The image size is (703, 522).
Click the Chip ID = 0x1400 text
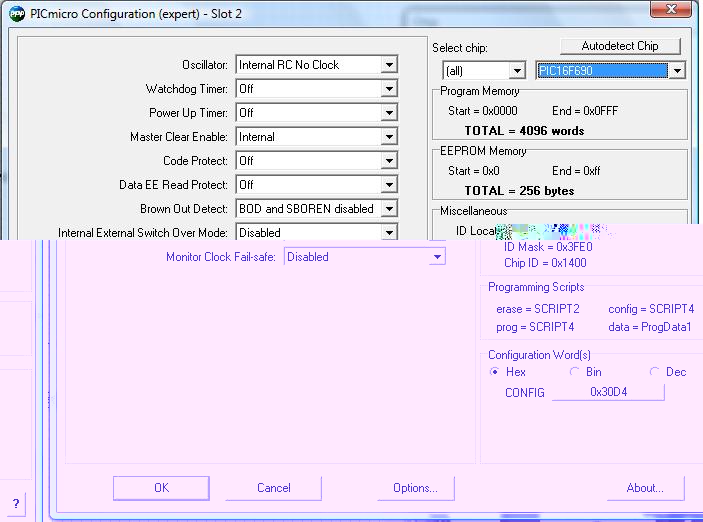point(545,263)
